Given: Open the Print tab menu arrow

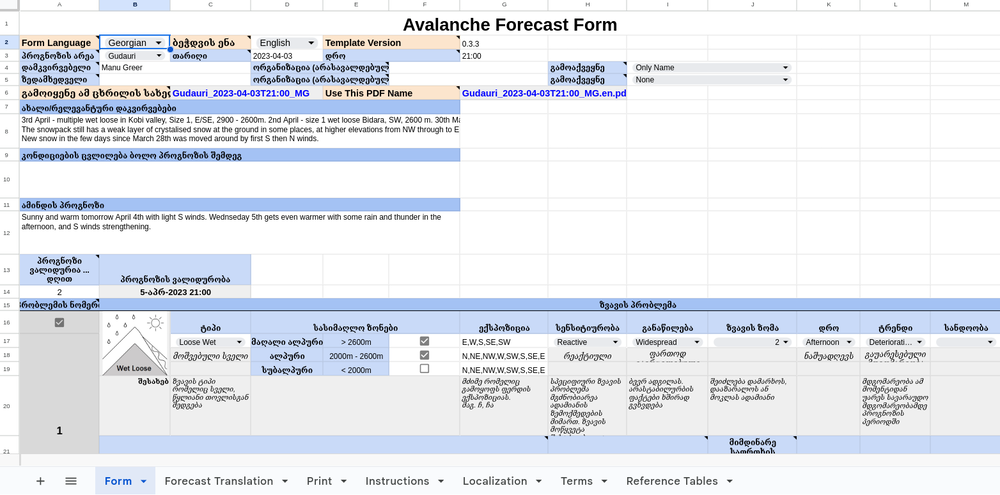Looking at the screenshot, I should [344, 482].
